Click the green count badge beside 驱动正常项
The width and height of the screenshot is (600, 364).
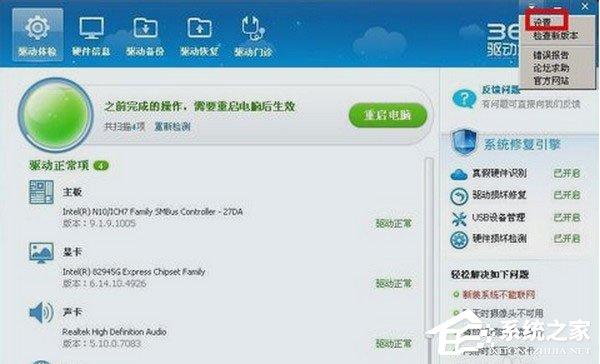[x=101, y=165]
